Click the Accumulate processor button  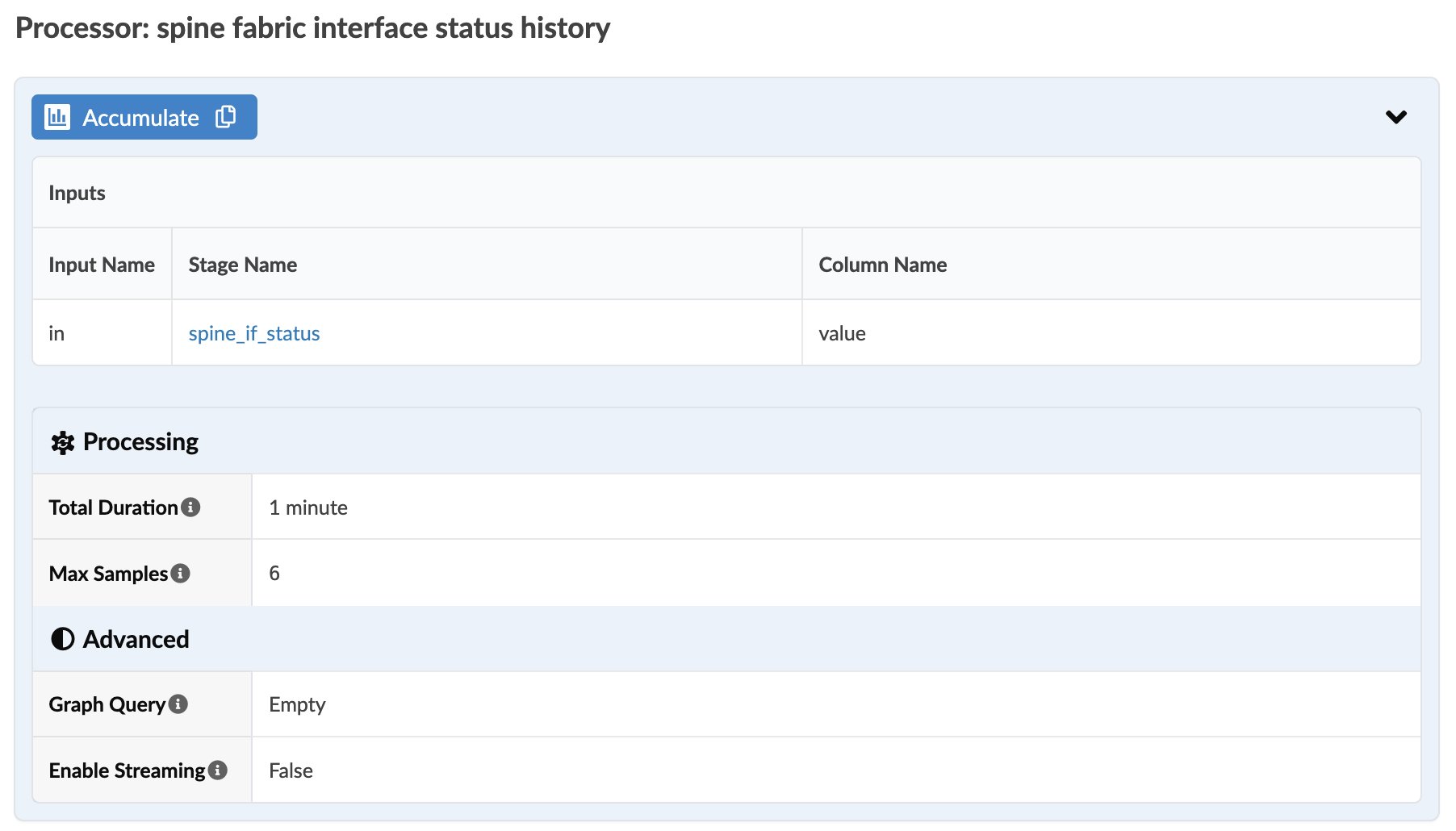pos(140,118)
